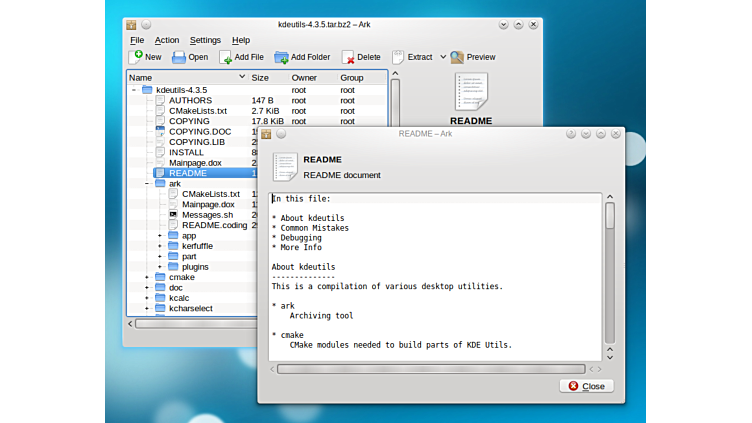Expand the cmake folder node
This screenshot has height=423, width=752.
(x=147, y=277)
